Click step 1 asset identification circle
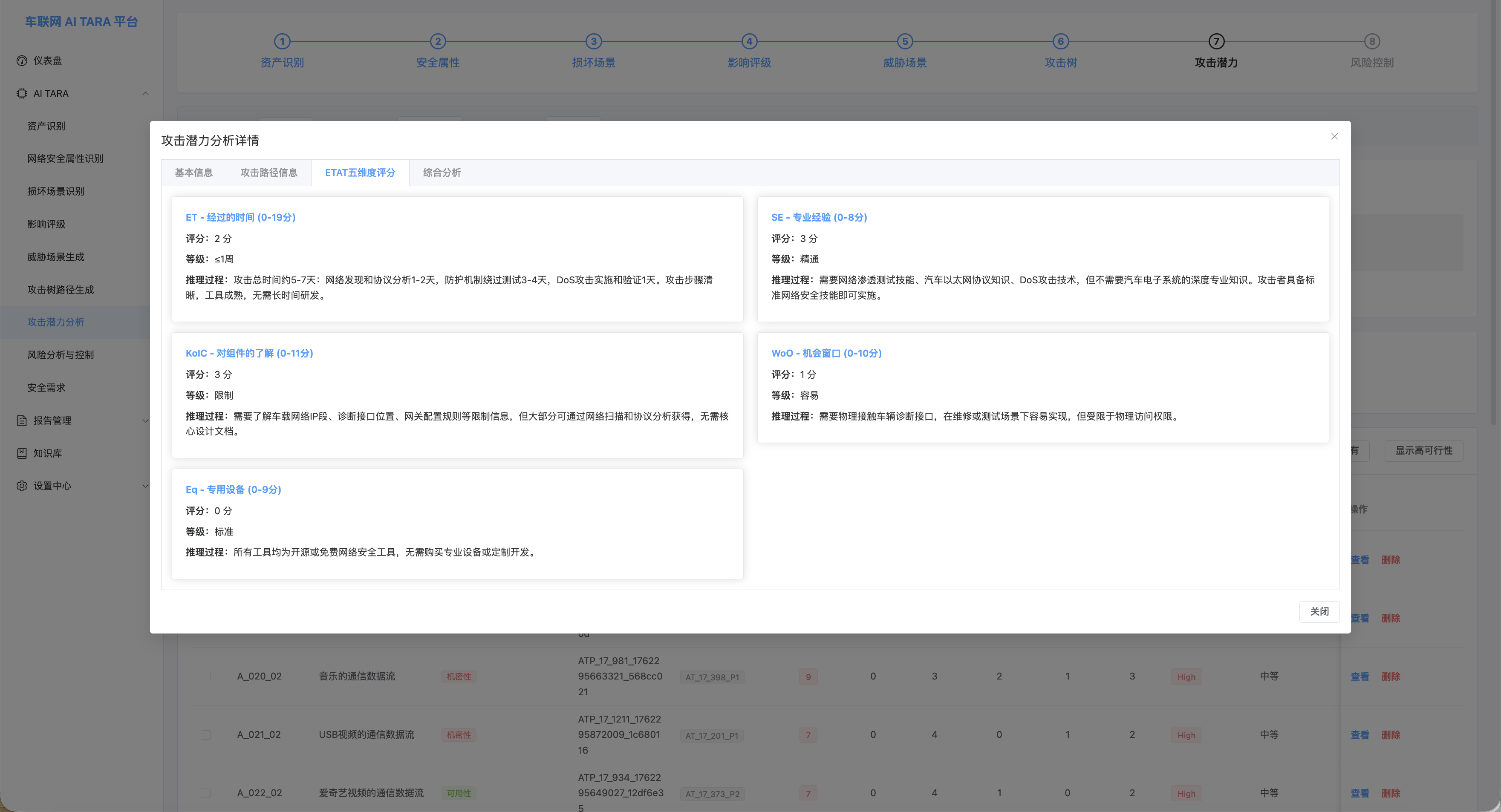 (x=282, y=41)
